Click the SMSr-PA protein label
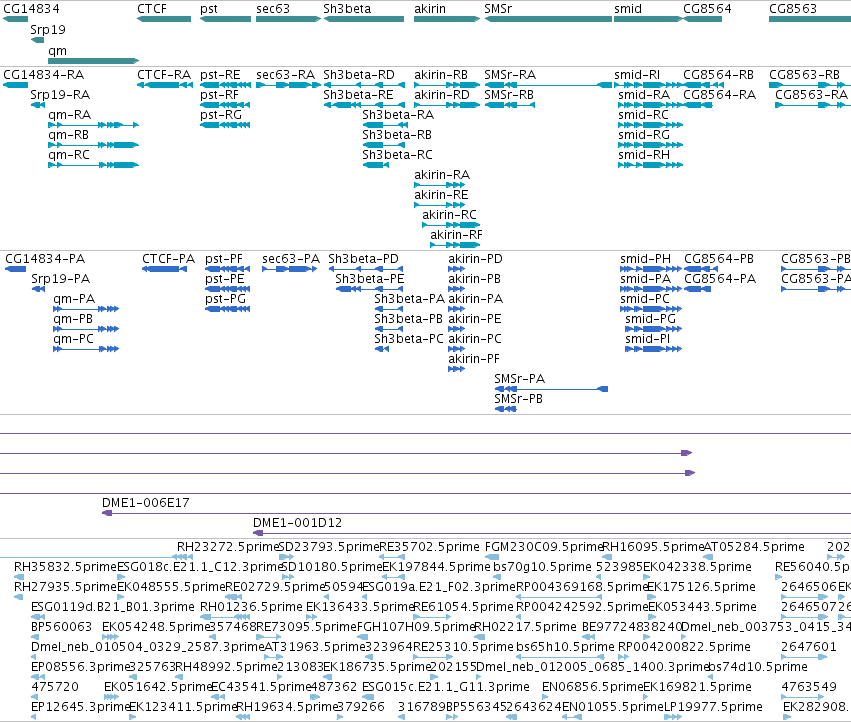The width and height of the screenshot is (851, 722). (x=520, y=379)
